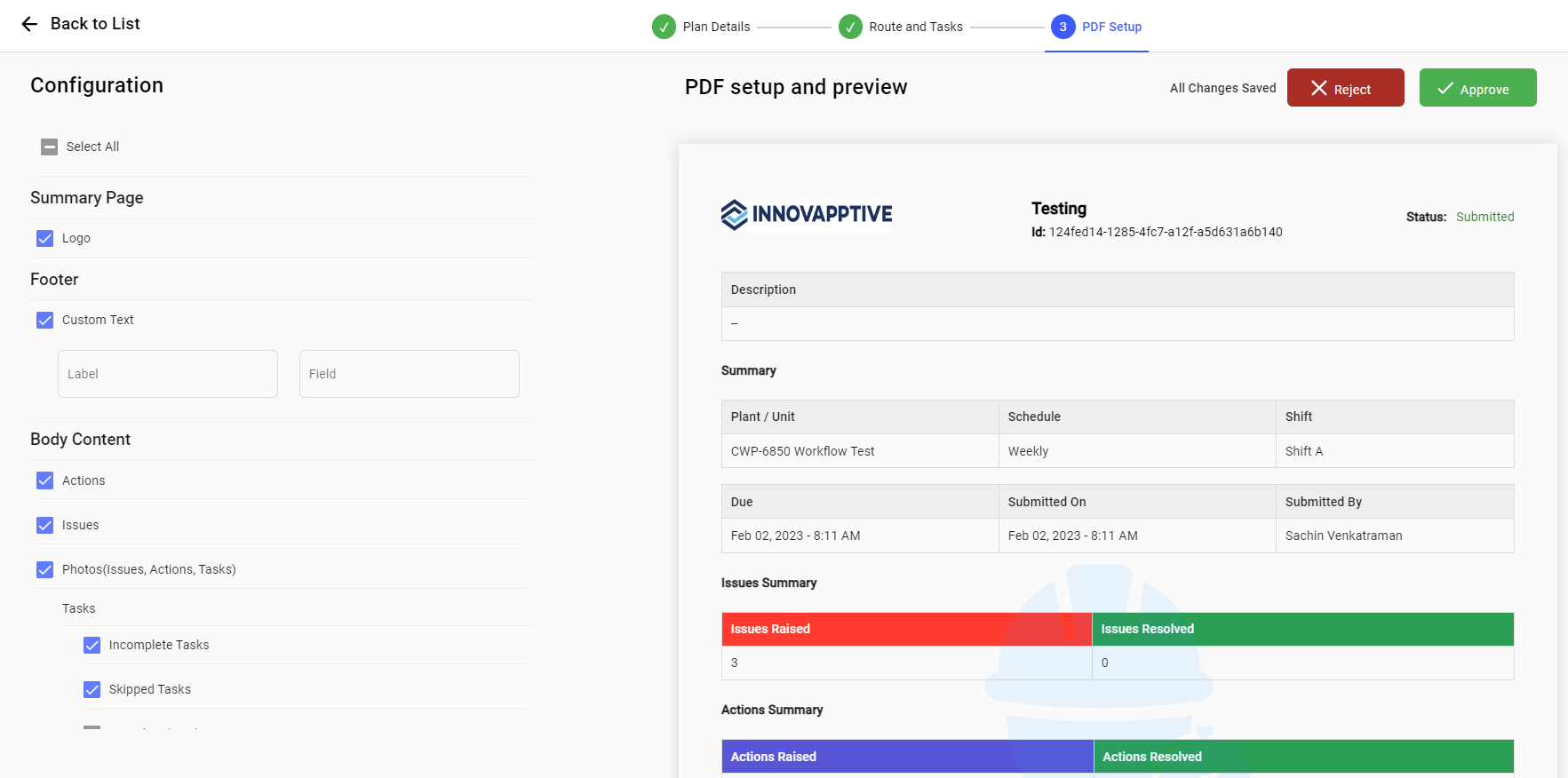Viewport: 1568px width, 778px height.
Task: Uncheck Photos(Issues, Actions, Tasks) option
Action: [45, 569]
